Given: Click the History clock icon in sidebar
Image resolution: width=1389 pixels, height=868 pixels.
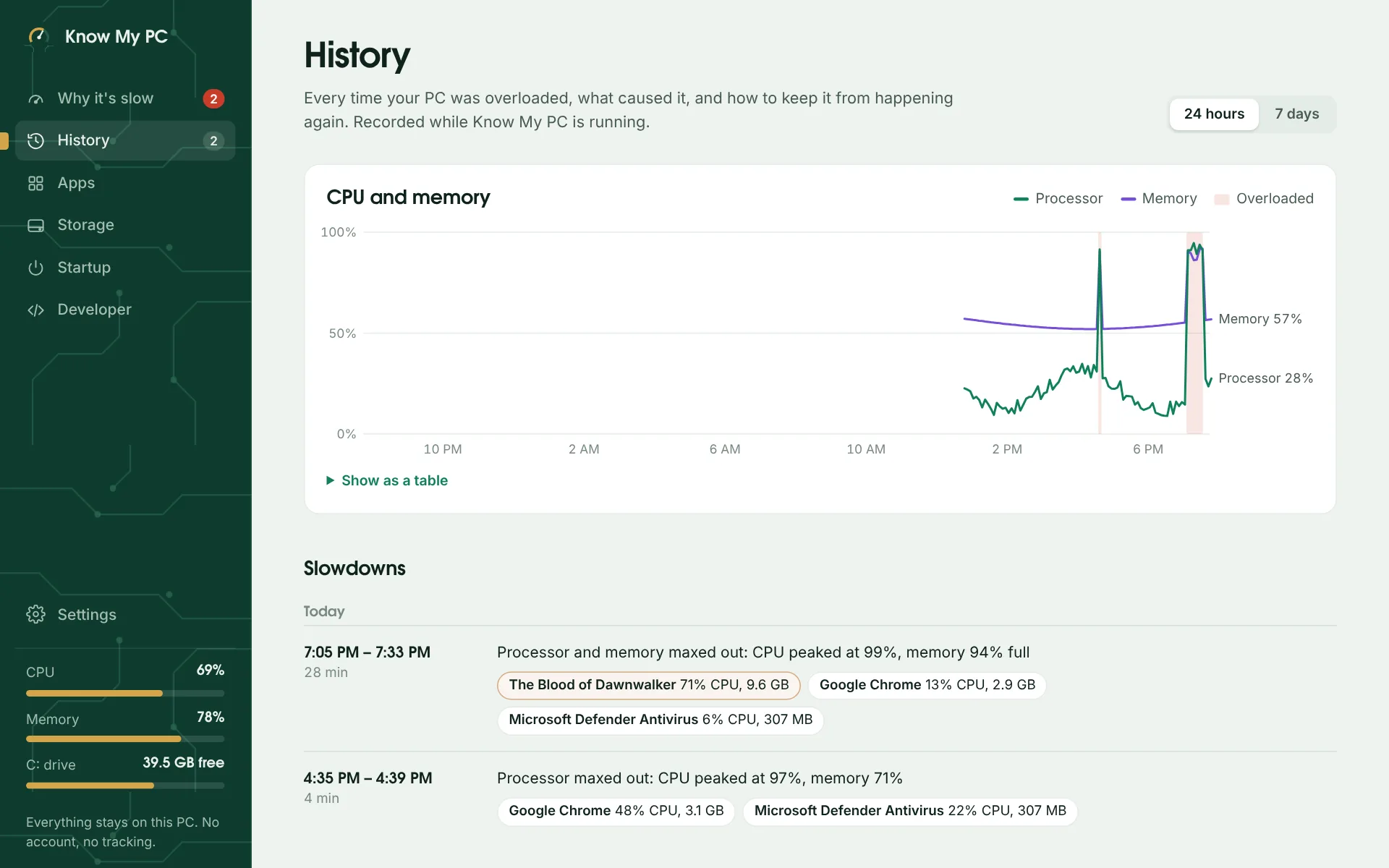Looking at the screenshot, I should tap(35, 141).
